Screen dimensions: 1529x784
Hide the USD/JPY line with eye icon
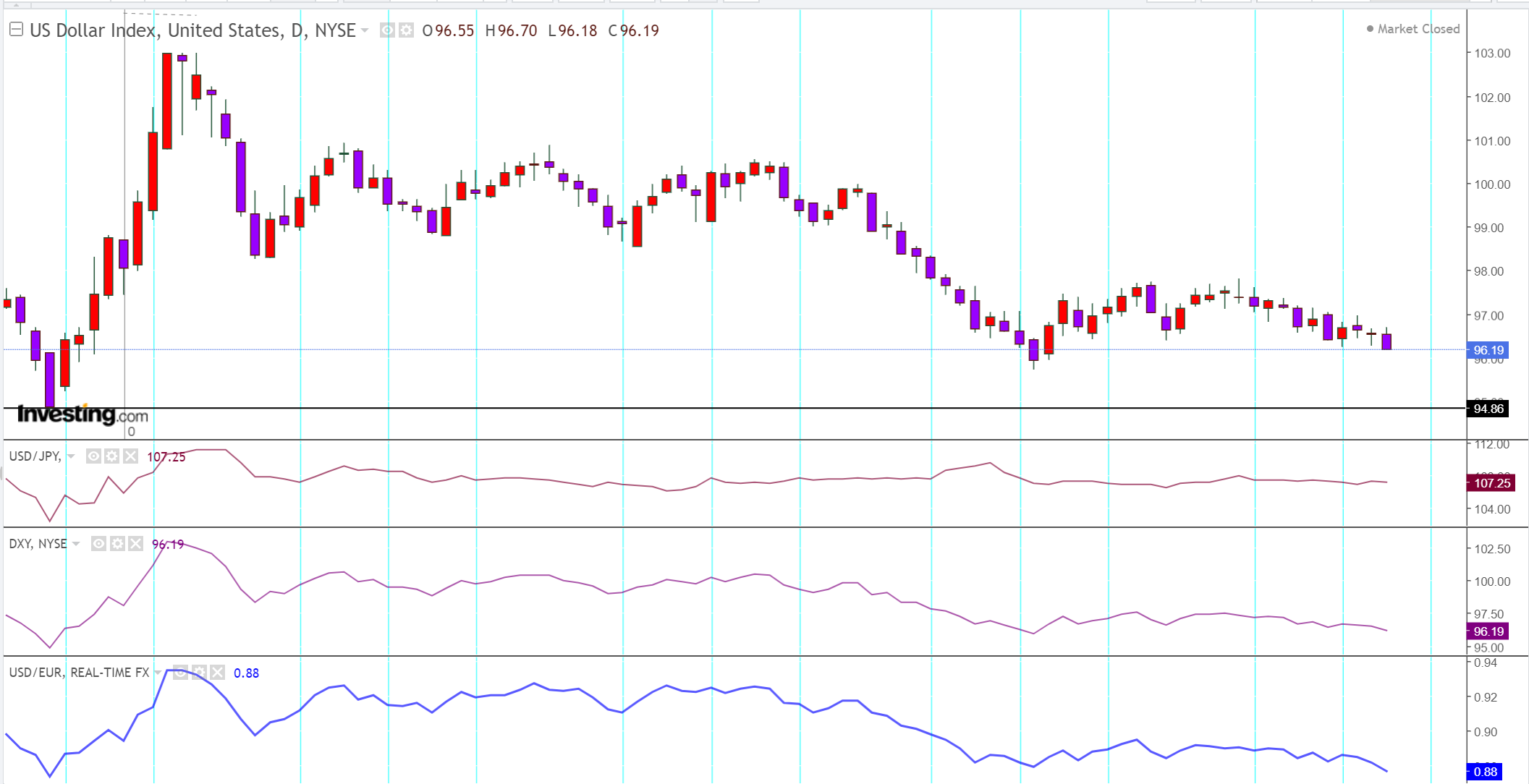point(93,456)
